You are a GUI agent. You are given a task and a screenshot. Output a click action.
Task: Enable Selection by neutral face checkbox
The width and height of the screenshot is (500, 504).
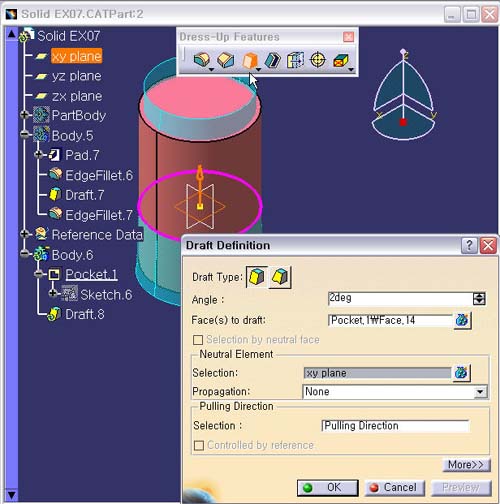pyautogui.click(x=198, y=340)
